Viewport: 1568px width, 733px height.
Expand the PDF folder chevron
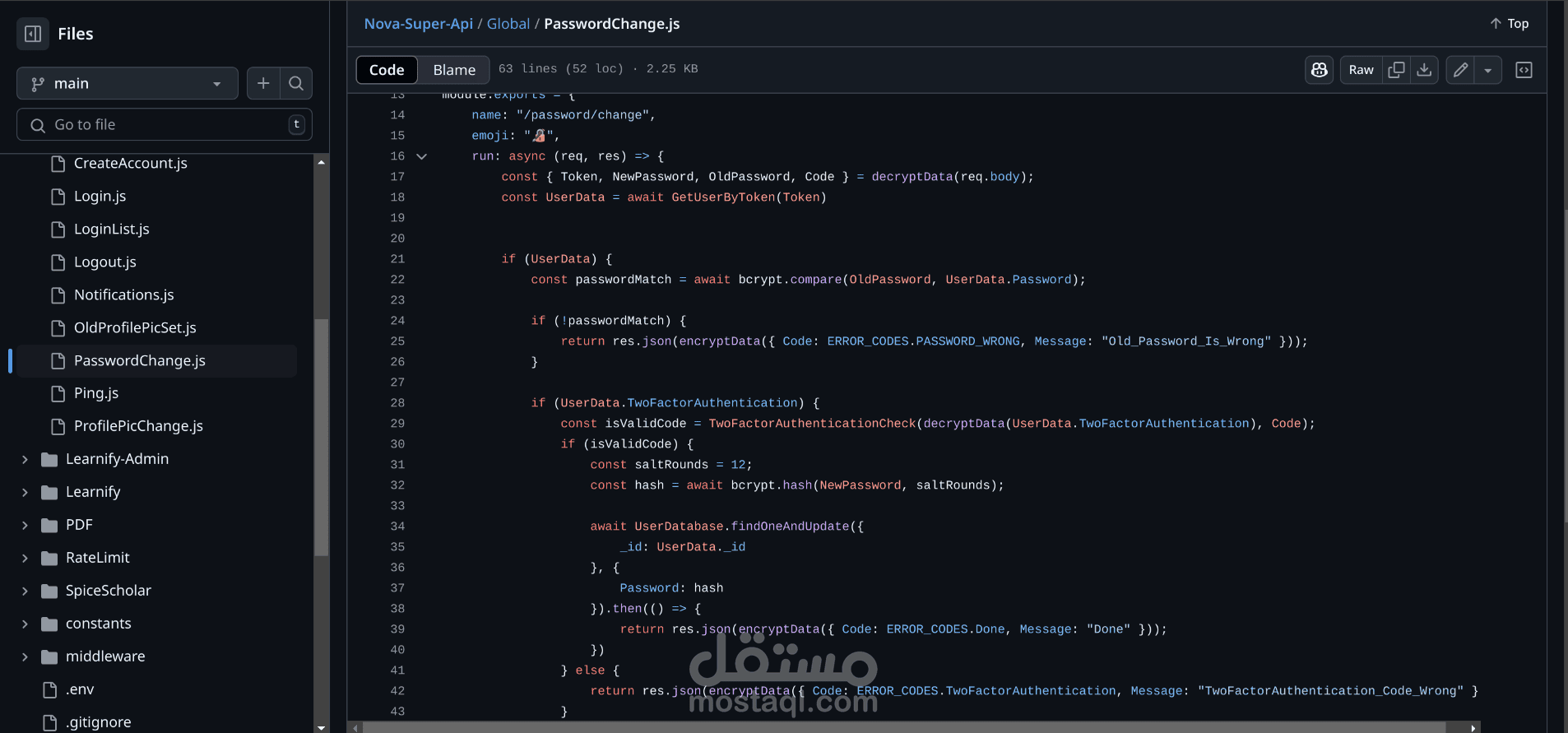coord(25,525)
